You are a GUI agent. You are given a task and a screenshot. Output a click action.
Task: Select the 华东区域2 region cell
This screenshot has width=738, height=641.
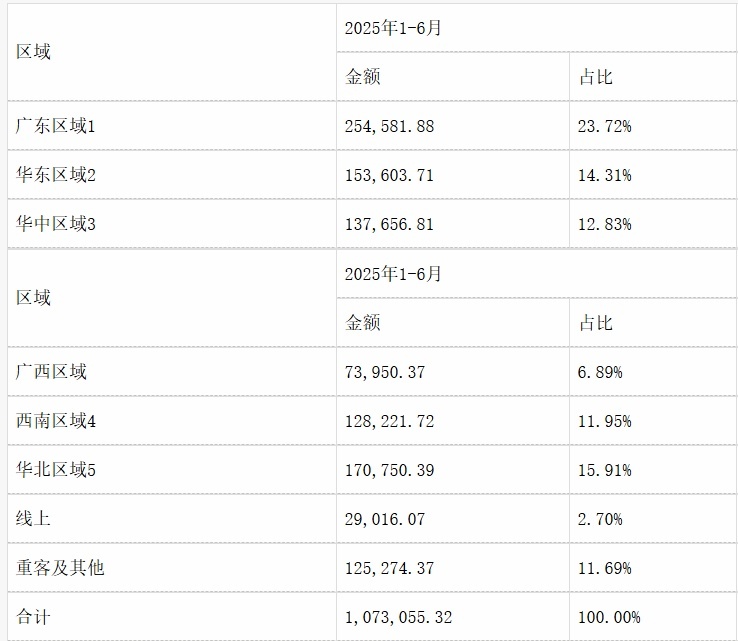pyautogui.click(x=55, y=175)
